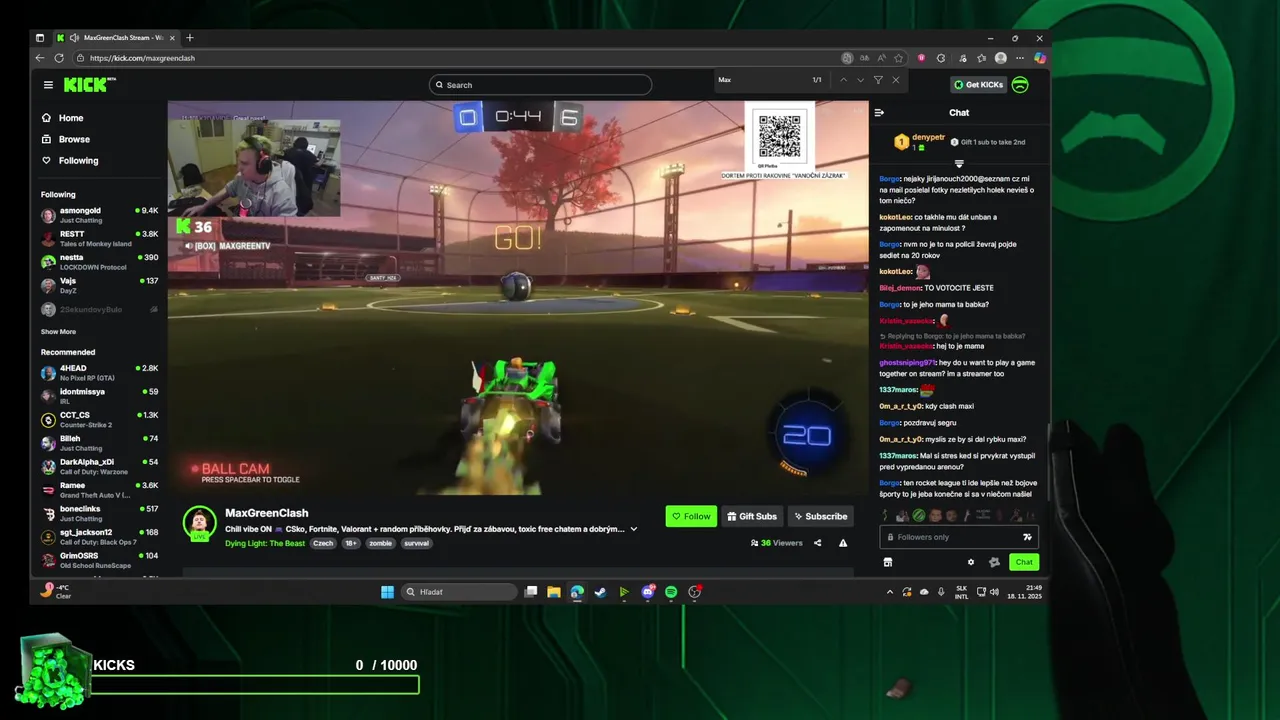Click the stream video player
The width and height of the screenshot is (1280, 720).
coord(518,297)
